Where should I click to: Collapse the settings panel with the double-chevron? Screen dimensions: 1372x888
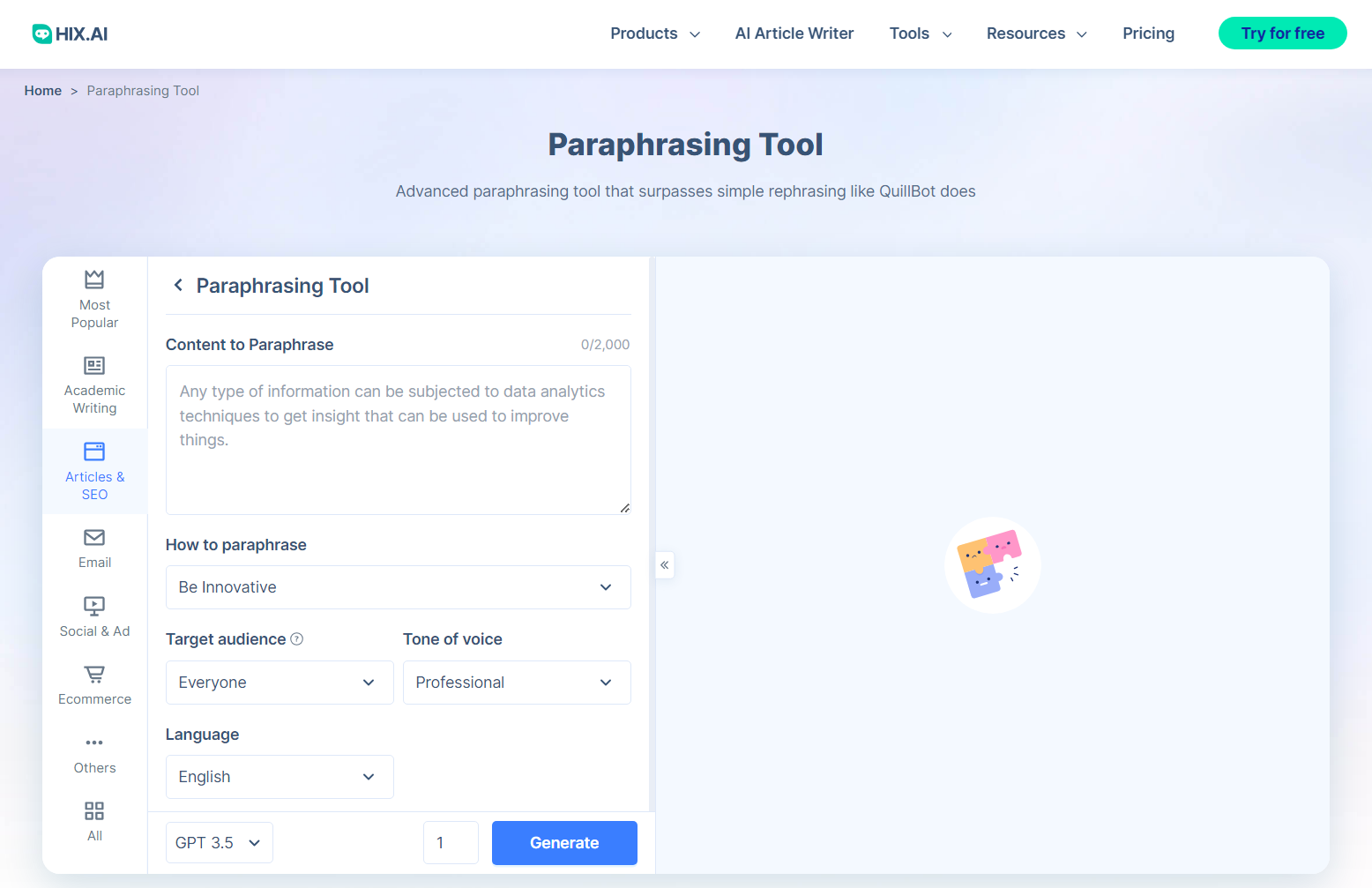pyautogui.click(x=664, y=565)
